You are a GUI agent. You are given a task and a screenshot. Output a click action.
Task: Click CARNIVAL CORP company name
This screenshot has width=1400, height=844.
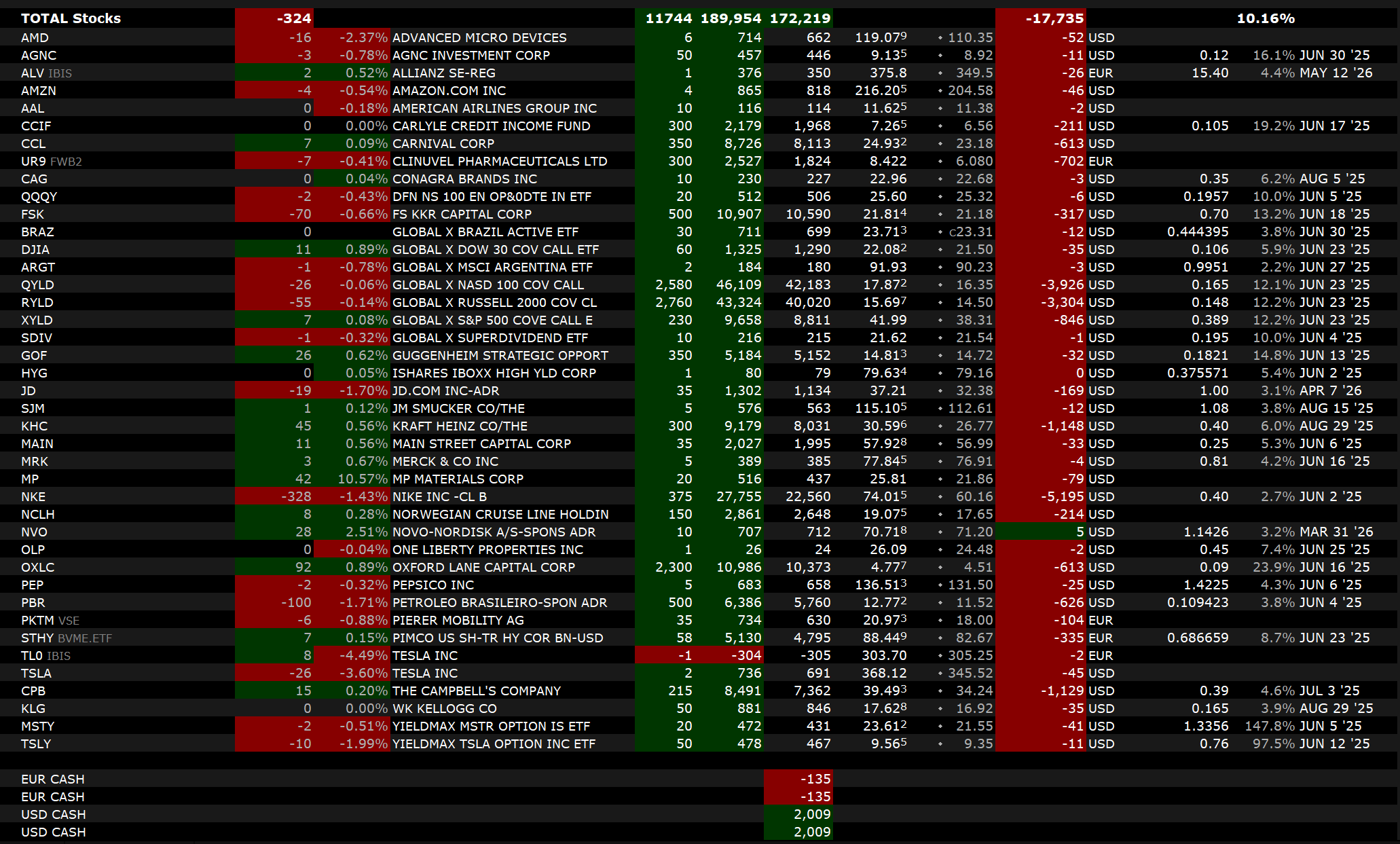coord(443,143)
